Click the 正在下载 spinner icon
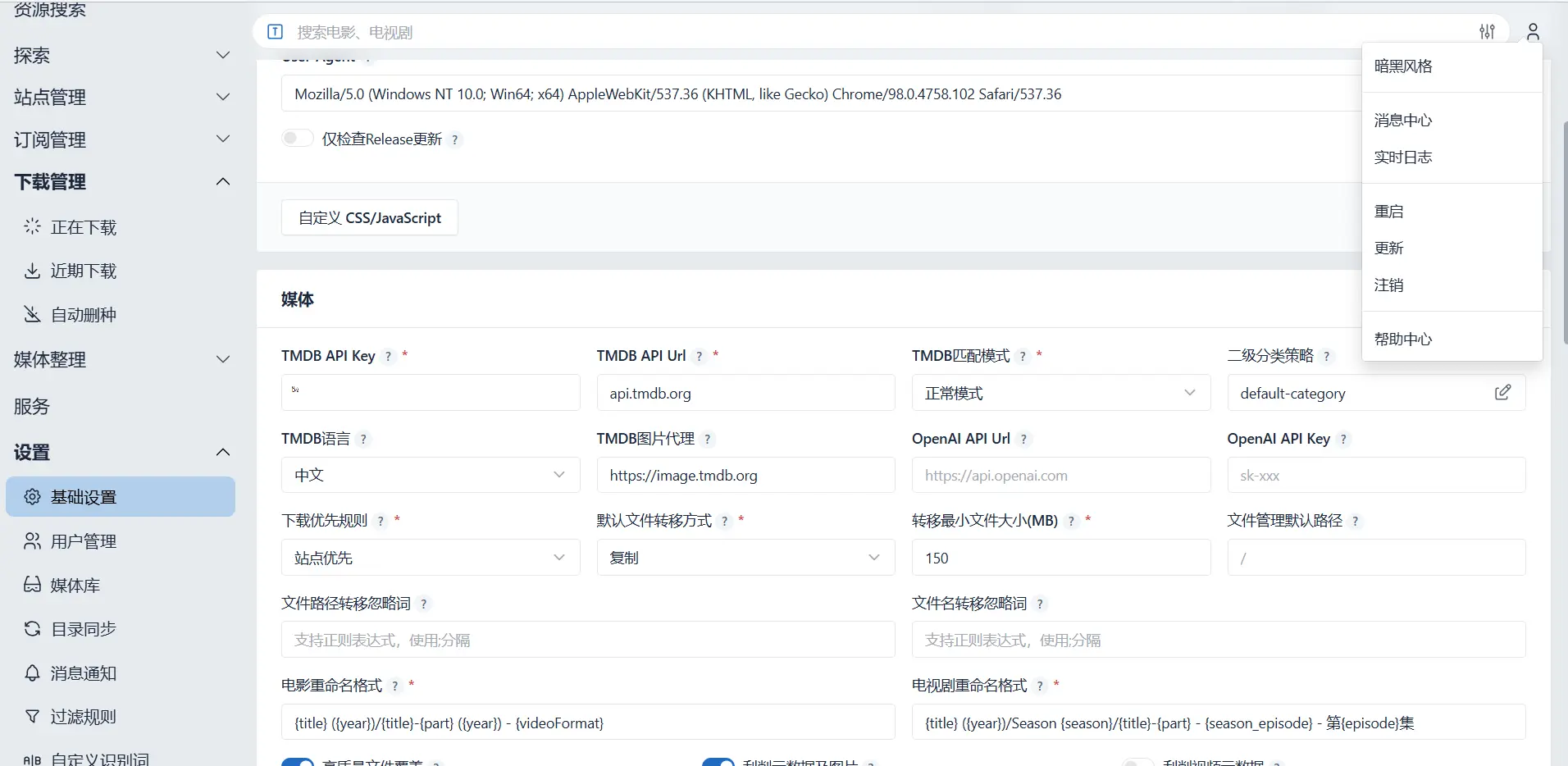This screenshot has height=766, width=1568. coord(32,226)
